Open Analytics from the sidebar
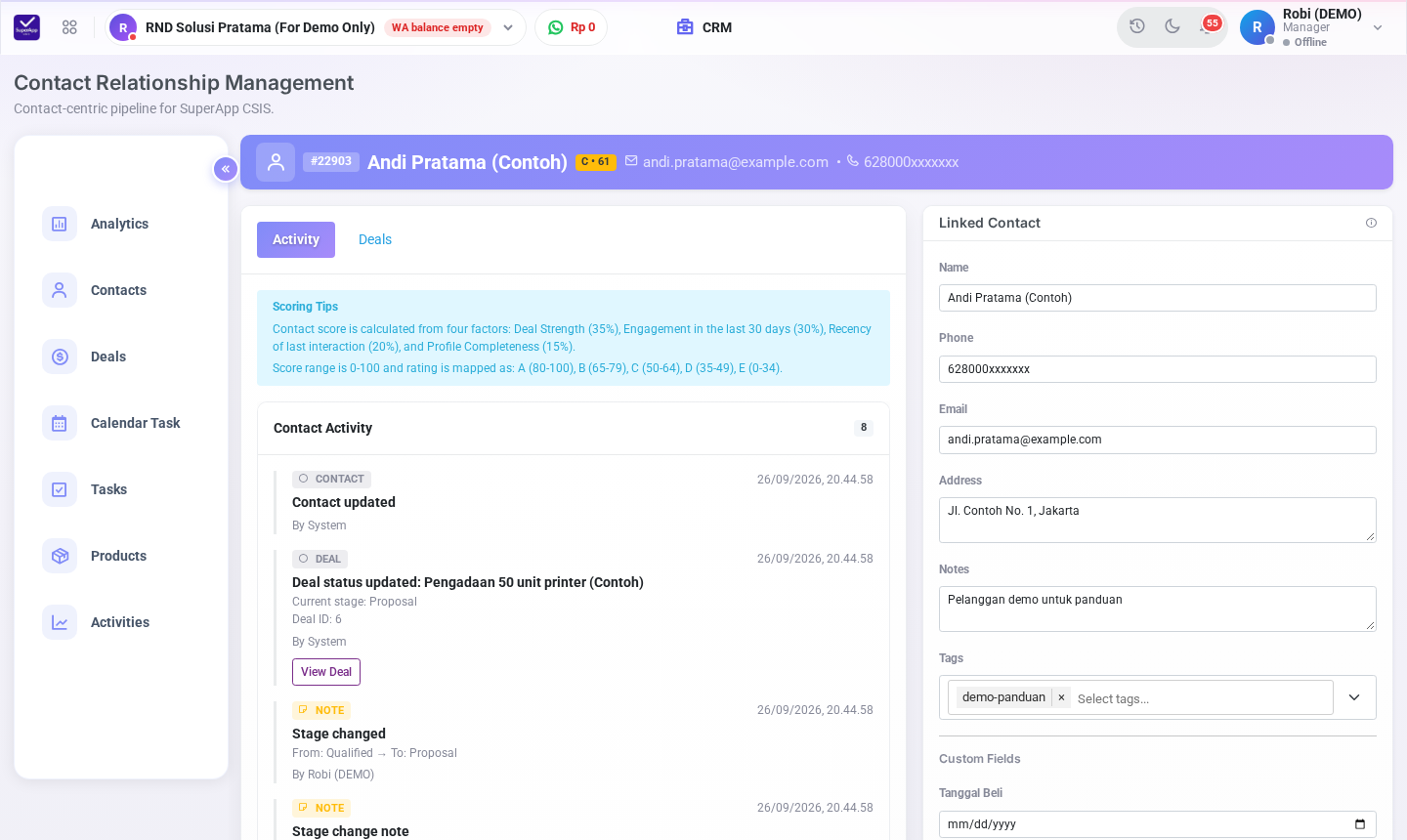 [121, 224]
